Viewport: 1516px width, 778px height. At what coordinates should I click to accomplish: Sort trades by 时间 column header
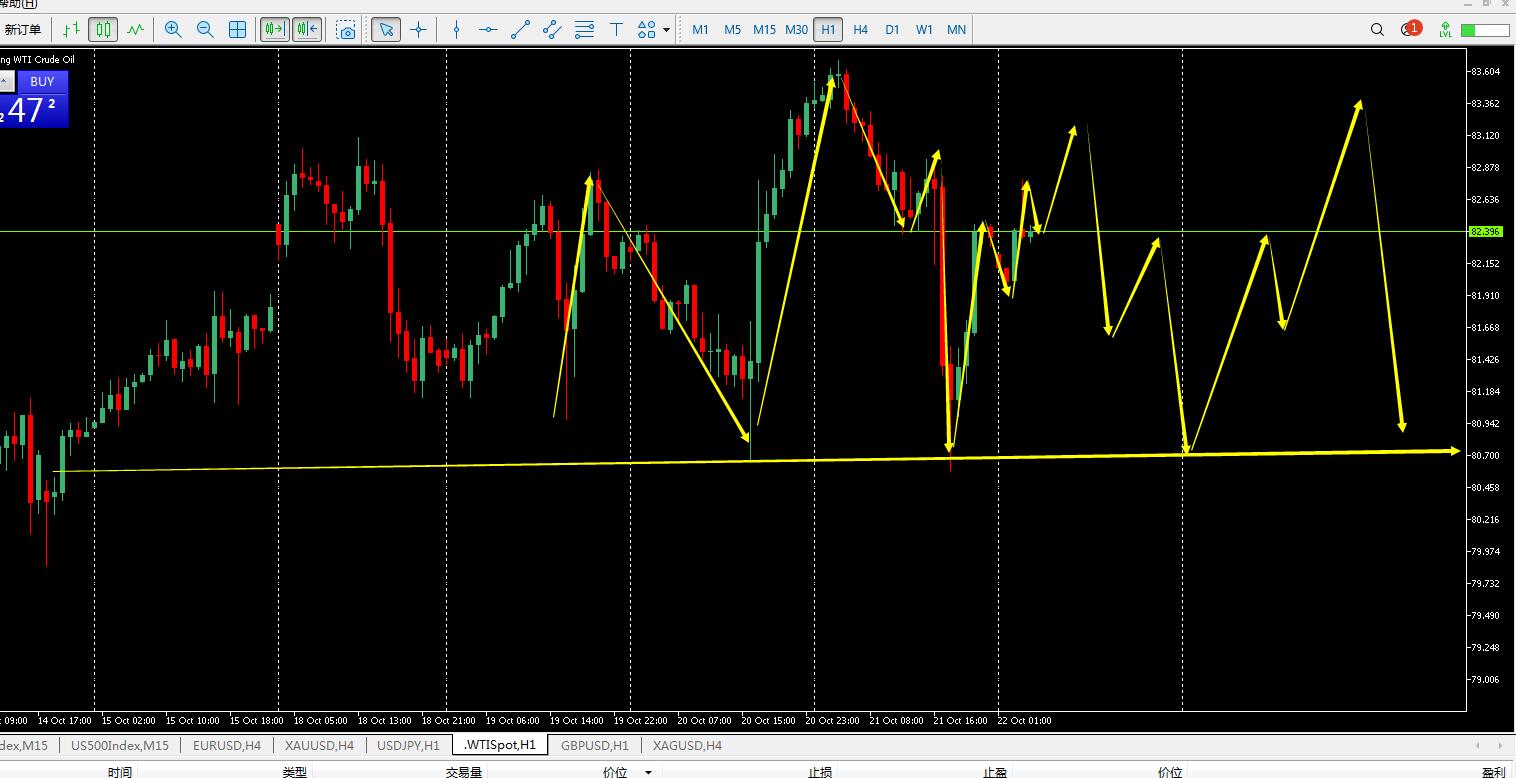120,772
